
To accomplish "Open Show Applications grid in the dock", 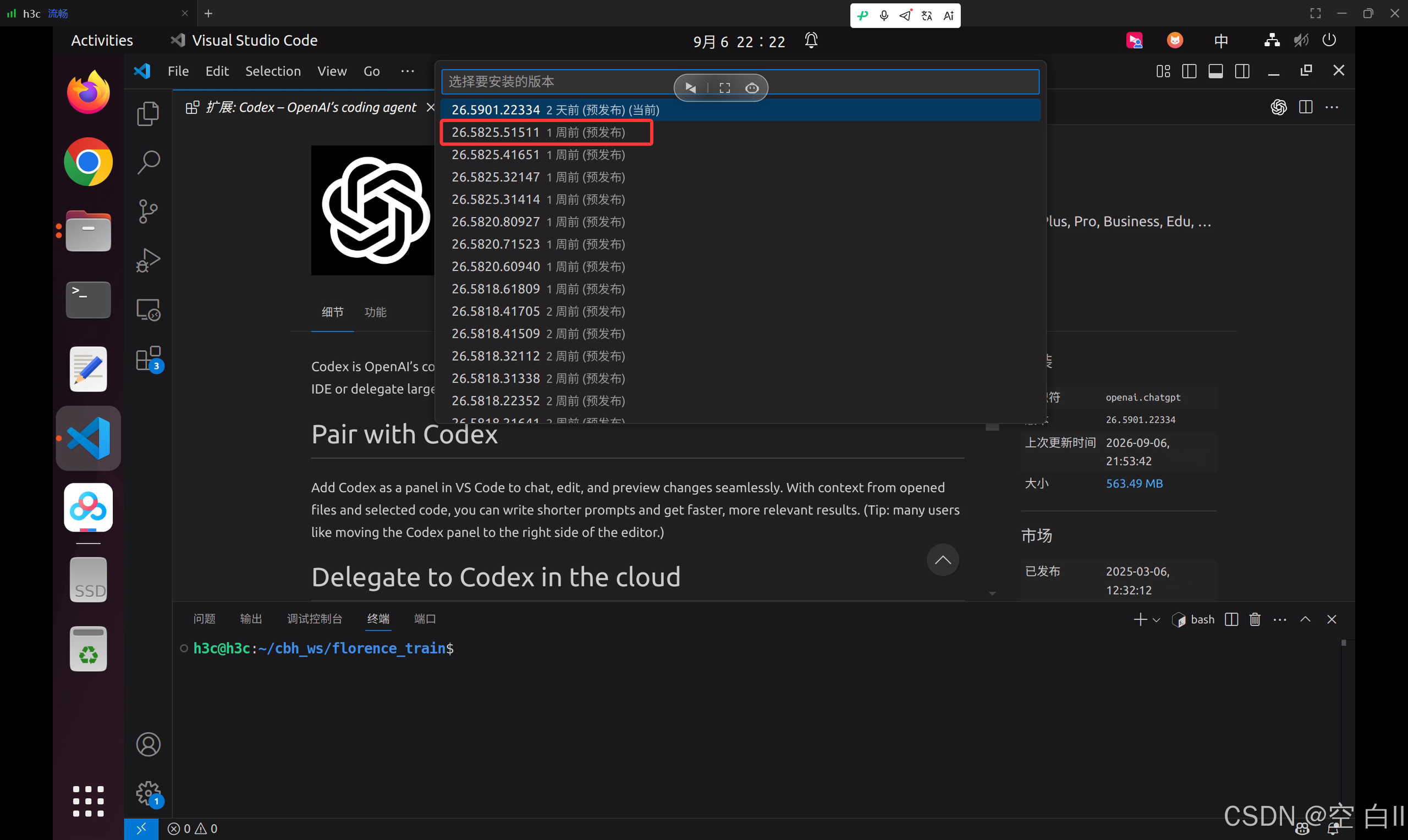I will [x=89, y=801].
